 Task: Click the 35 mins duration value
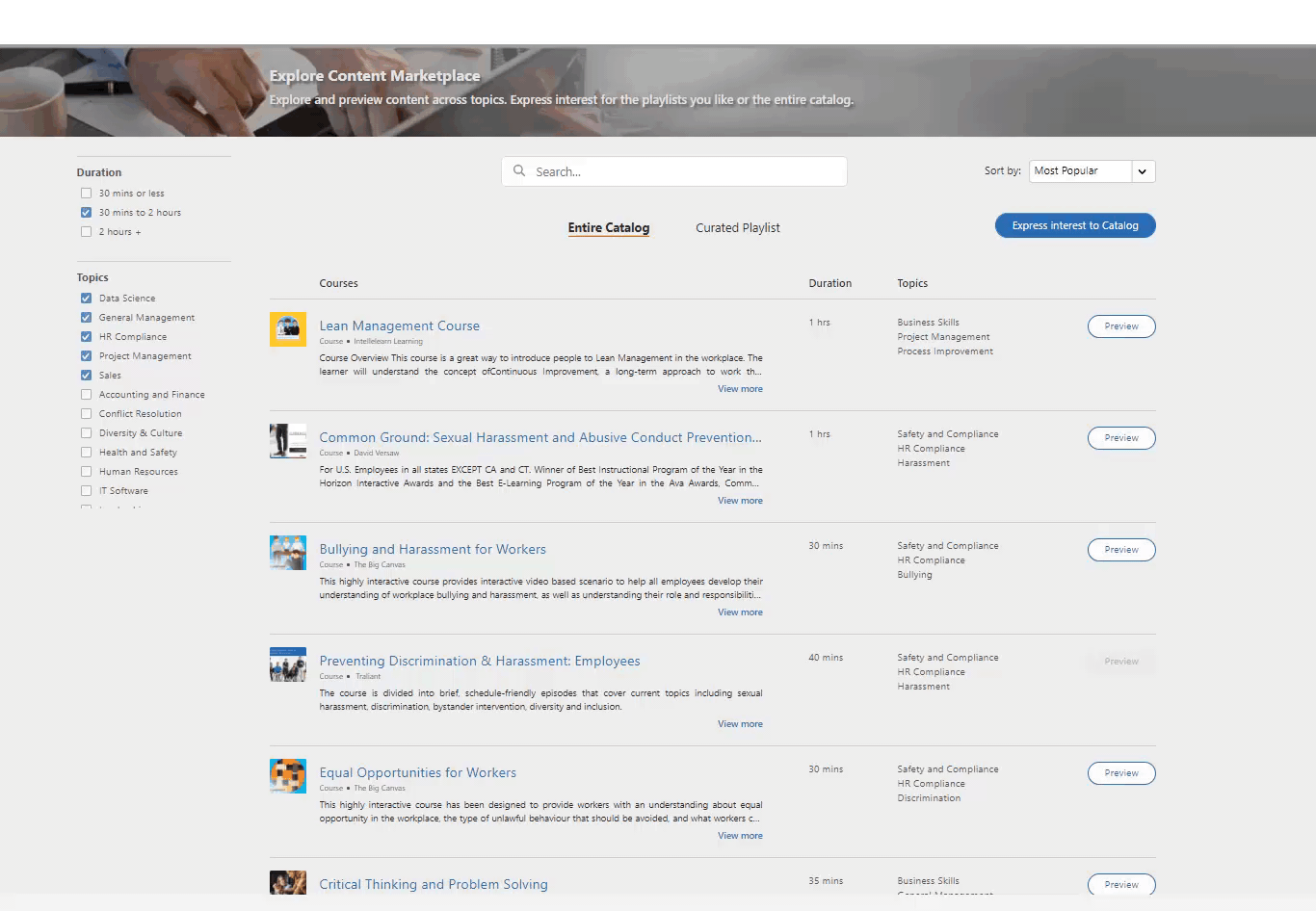826,881
